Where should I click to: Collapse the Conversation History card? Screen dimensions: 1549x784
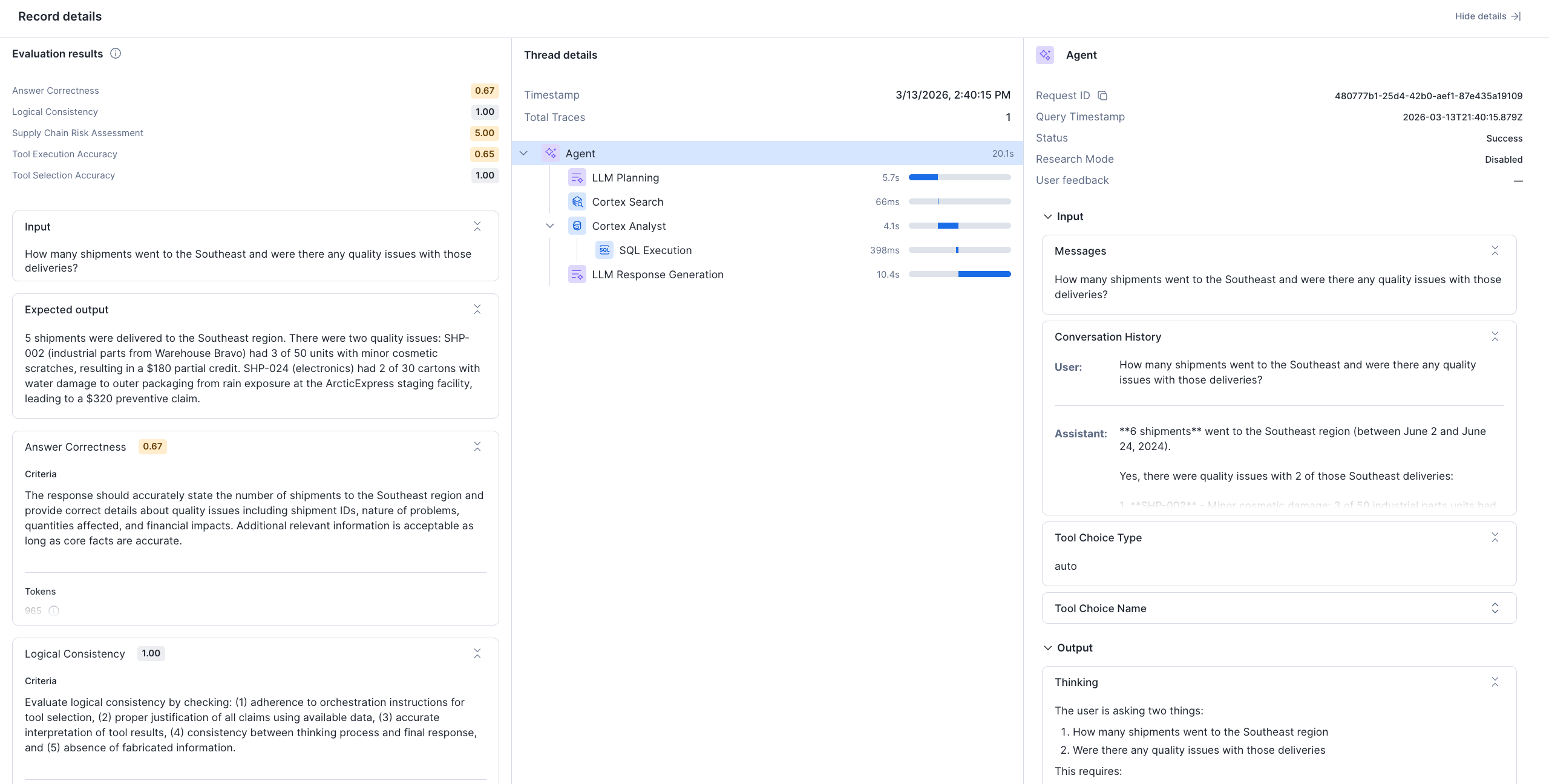(1495, 337)
